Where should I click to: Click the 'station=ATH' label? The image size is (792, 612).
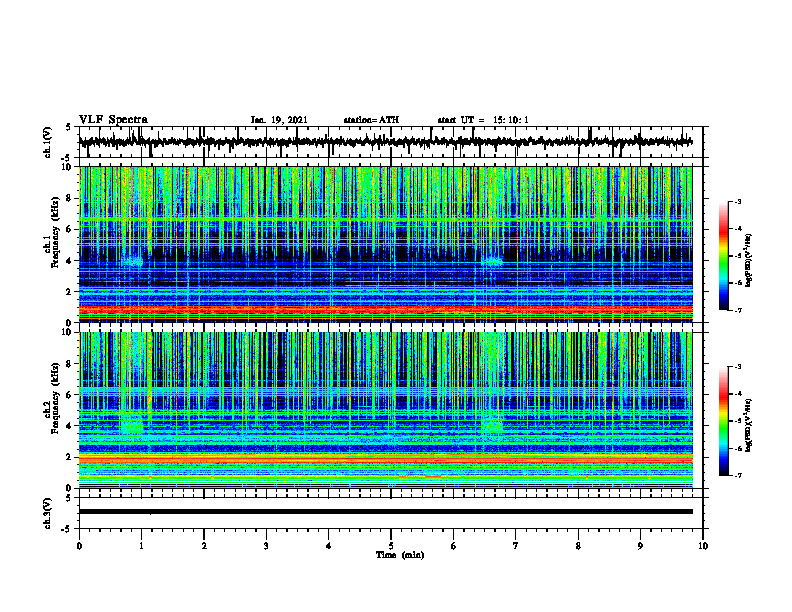tap(371, 120)
